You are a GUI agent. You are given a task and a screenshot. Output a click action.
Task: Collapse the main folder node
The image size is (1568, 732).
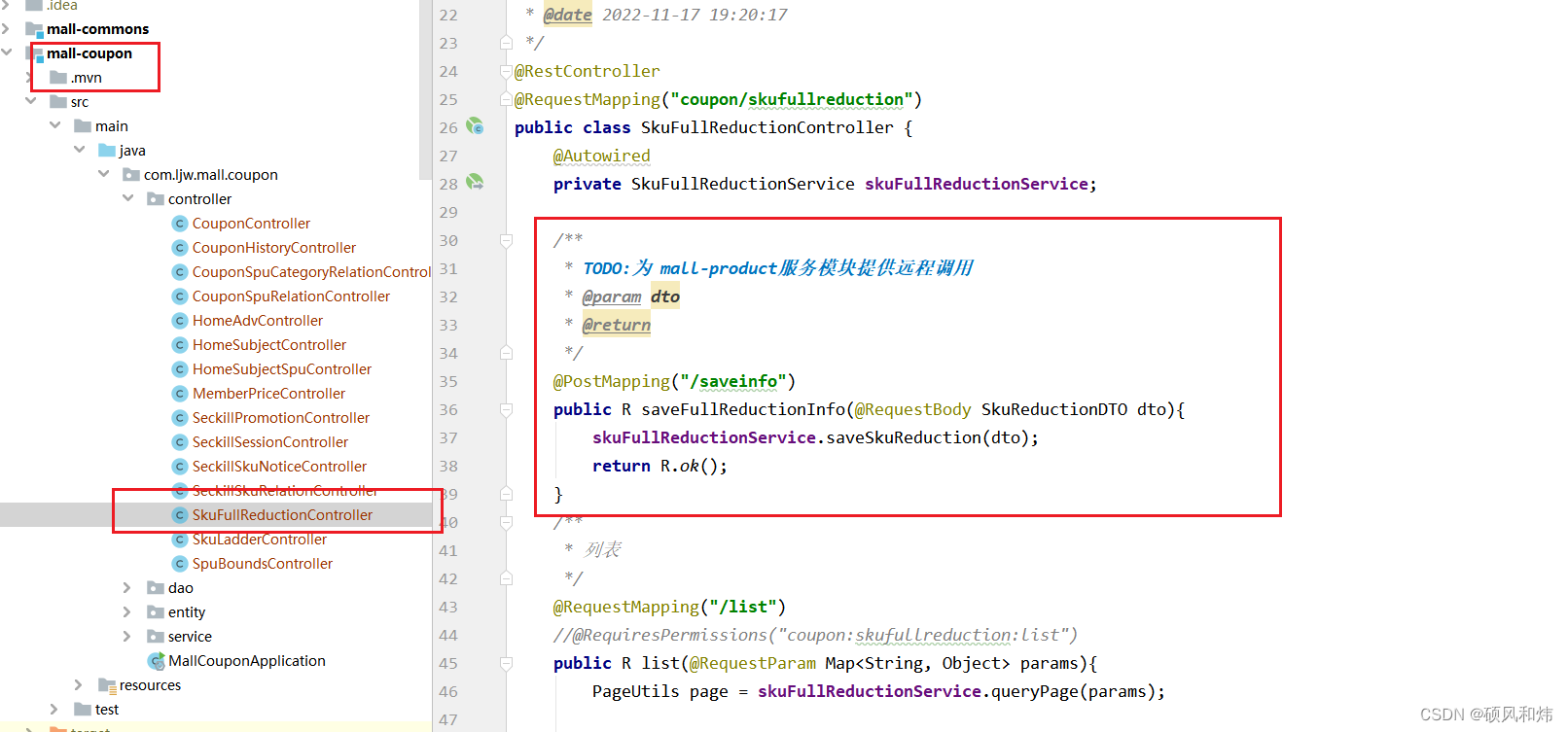pos(55,125)
